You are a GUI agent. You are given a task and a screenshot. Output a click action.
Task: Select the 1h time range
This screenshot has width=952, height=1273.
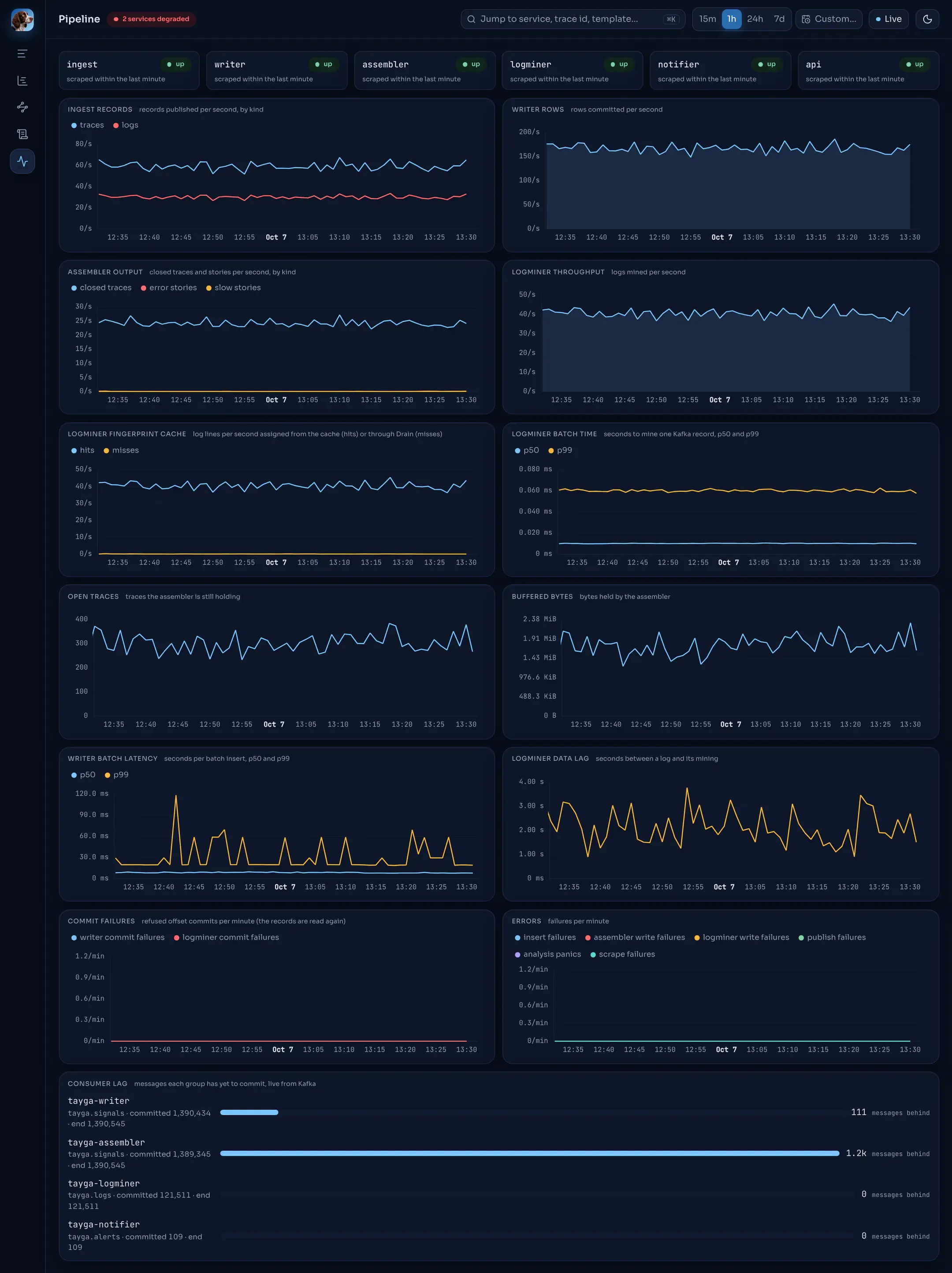click(x=732, y=19)
